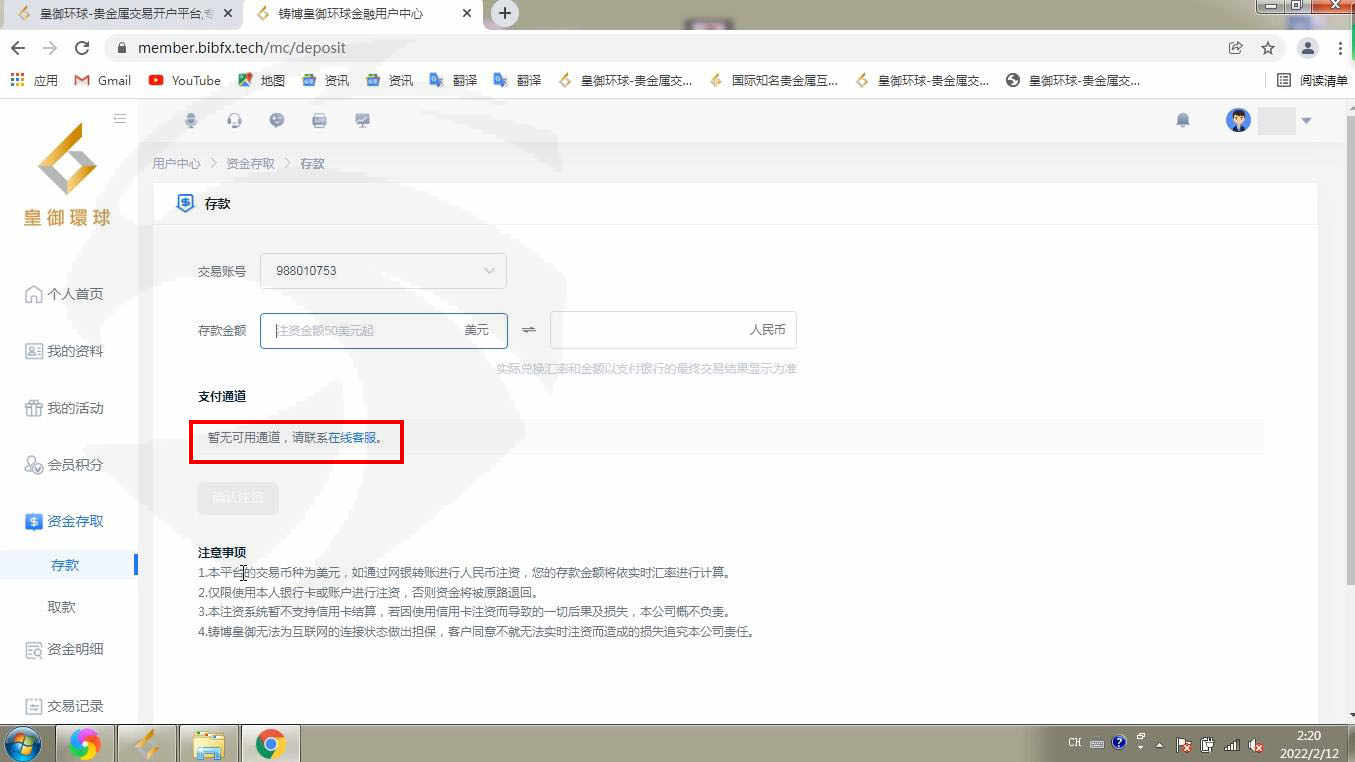Viewport: 1355px width, 762px height.
Task: Click the 注意事项 heading
Action: pos(222,552)
